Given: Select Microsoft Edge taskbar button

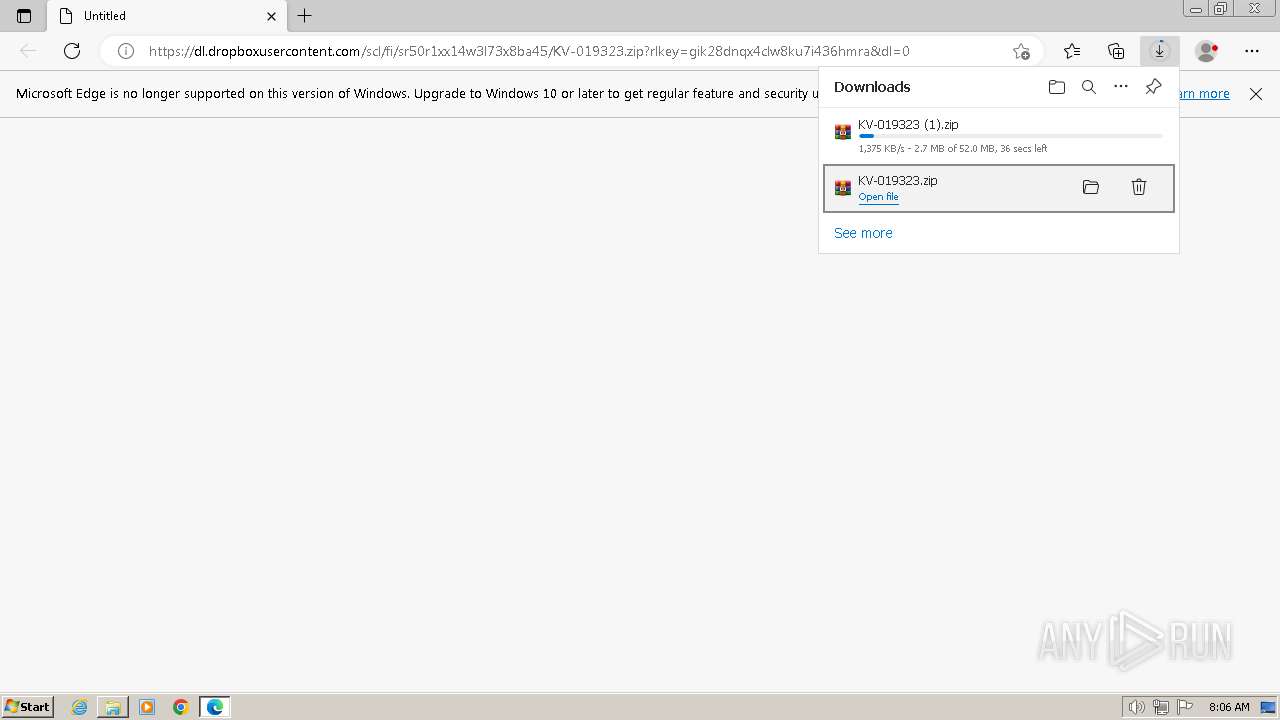Looking at the screenshot, I should tap(215, 707).
